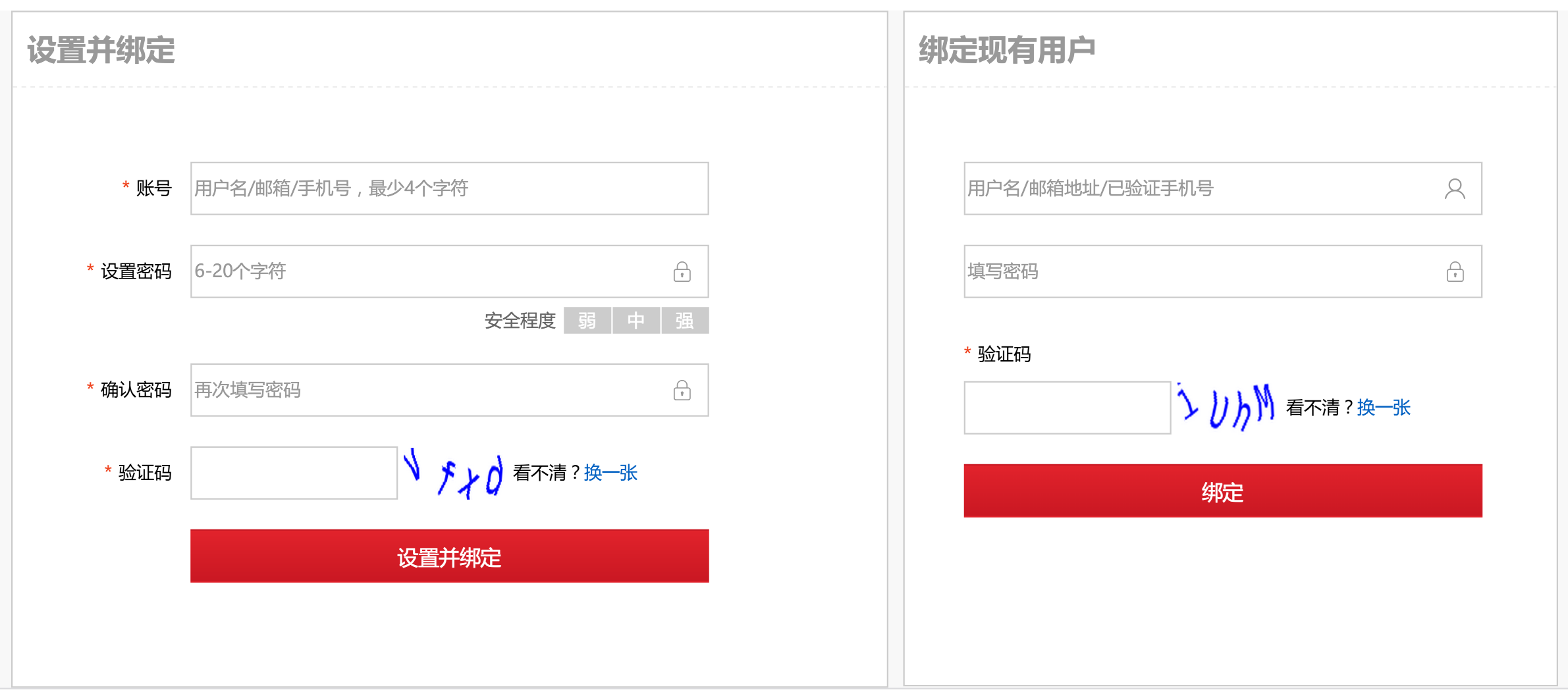Click the 中 strength indicator
The width and height of the screenshot is (1568, 698).
pos(636,321)
